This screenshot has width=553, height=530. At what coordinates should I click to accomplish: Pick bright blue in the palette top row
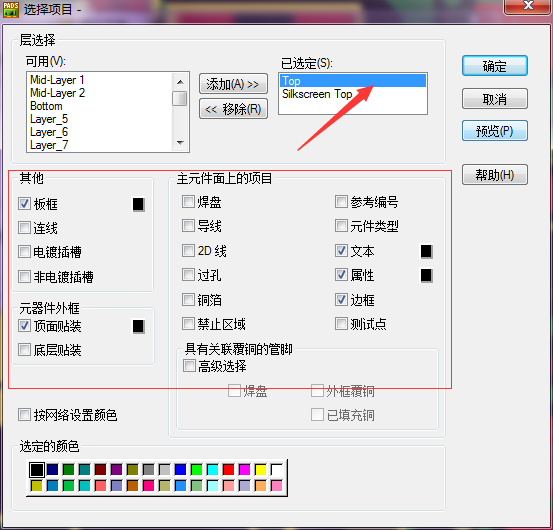[180, 470]
